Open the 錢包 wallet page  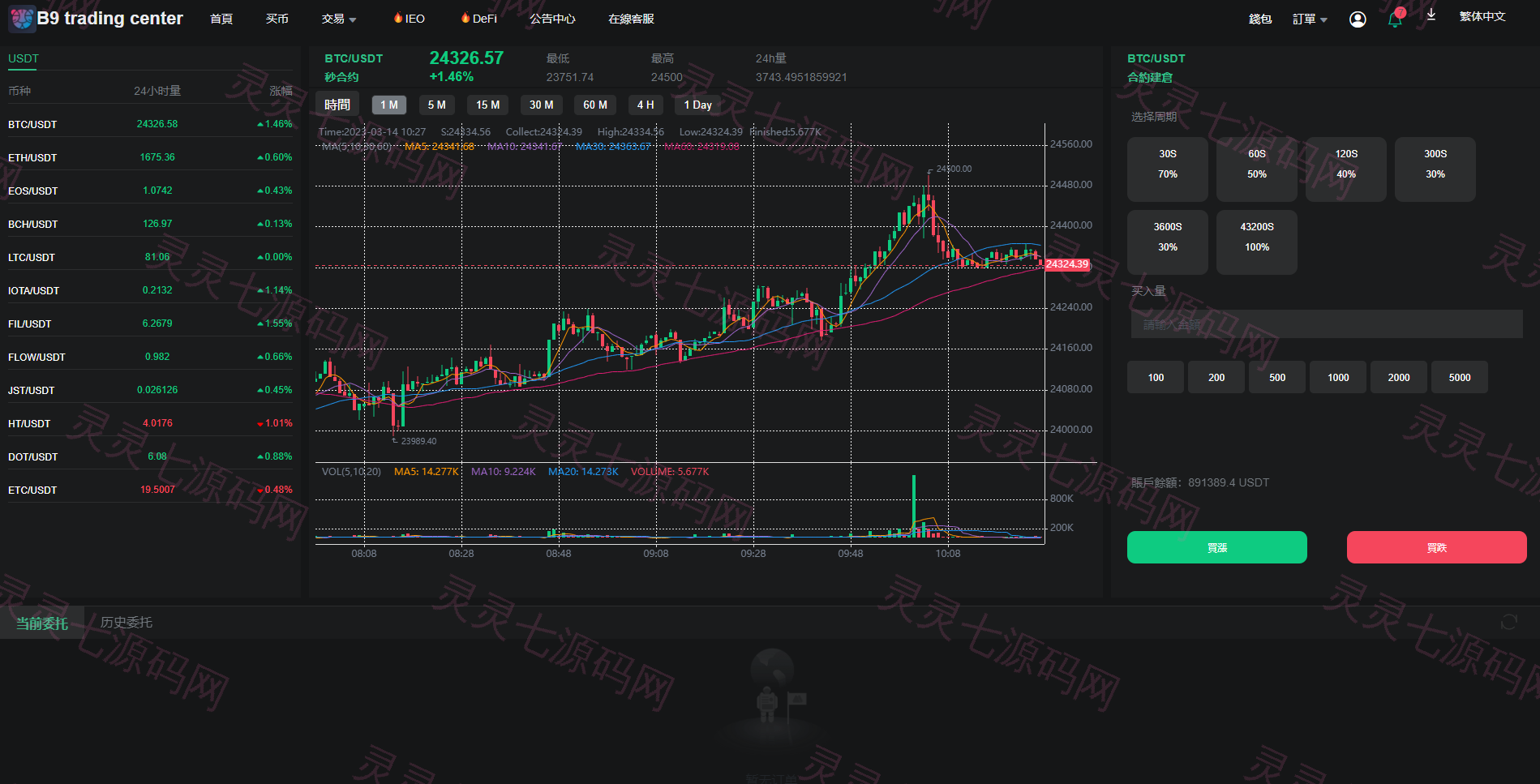[x=1260, y=19]
